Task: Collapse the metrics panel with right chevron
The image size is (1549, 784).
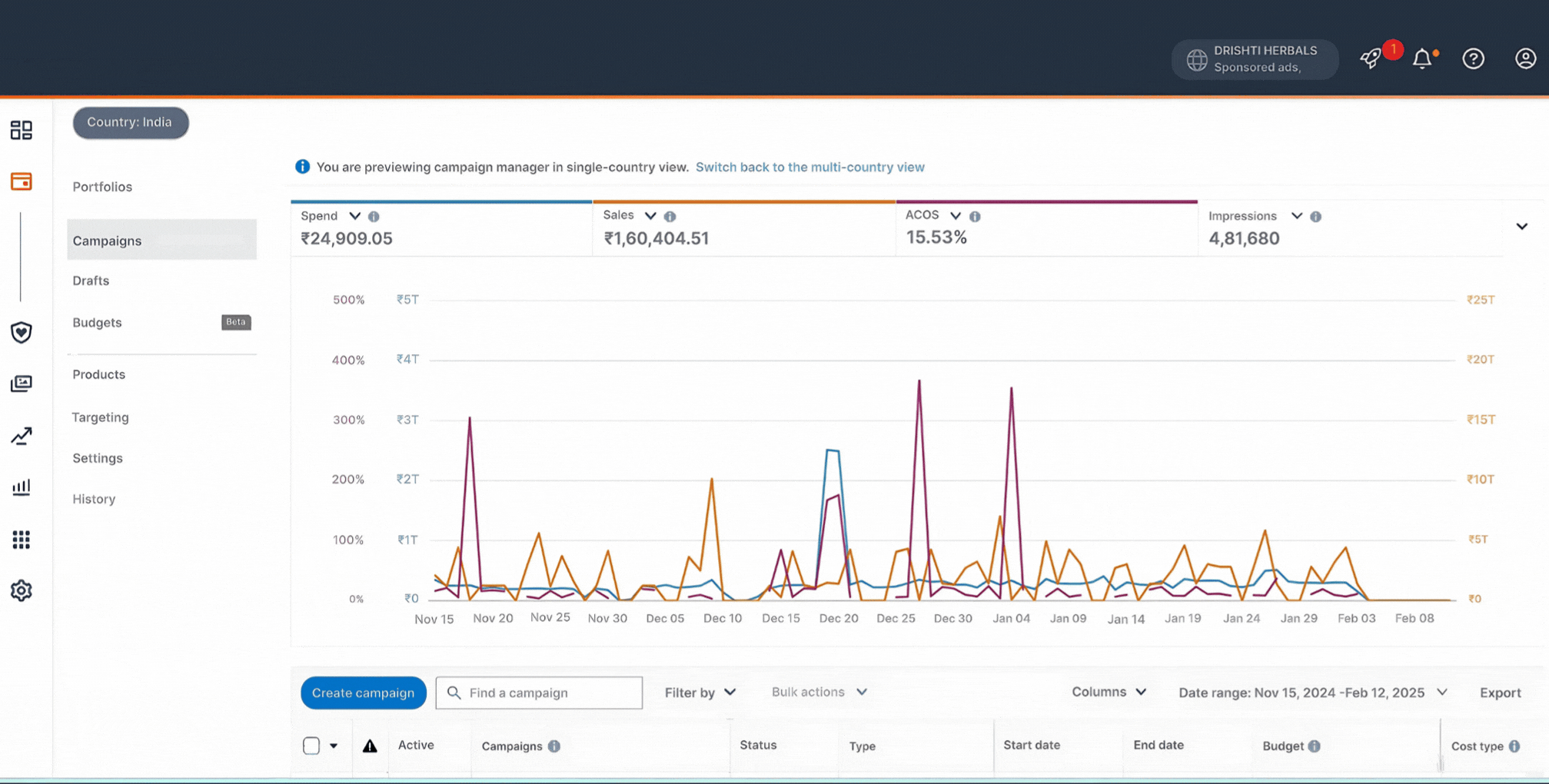Action: point(1521,227)
